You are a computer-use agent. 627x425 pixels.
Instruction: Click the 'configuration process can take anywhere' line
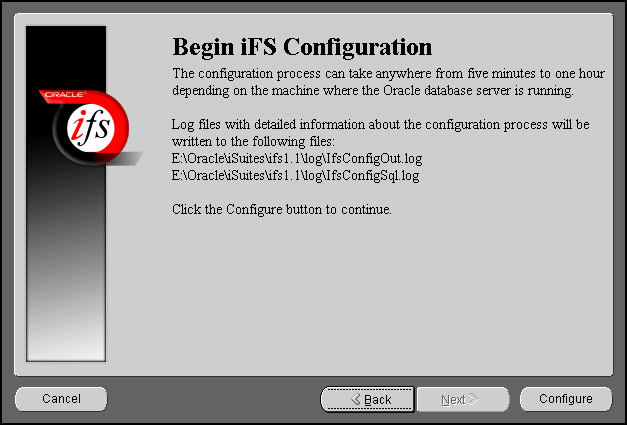(388, 74)
